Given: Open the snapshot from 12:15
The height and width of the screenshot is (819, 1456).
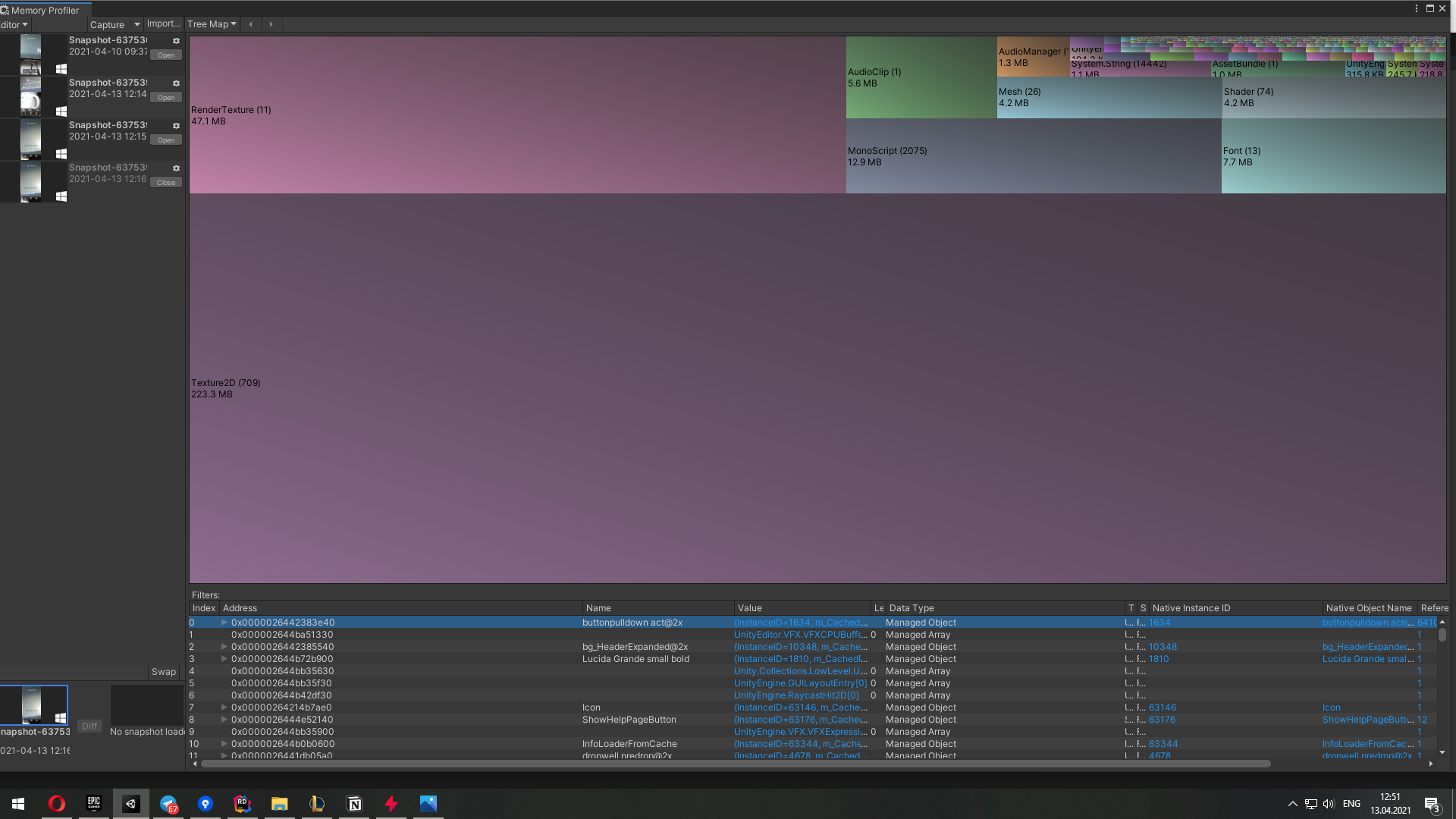Looking at the screenshot, I should 166,140.
